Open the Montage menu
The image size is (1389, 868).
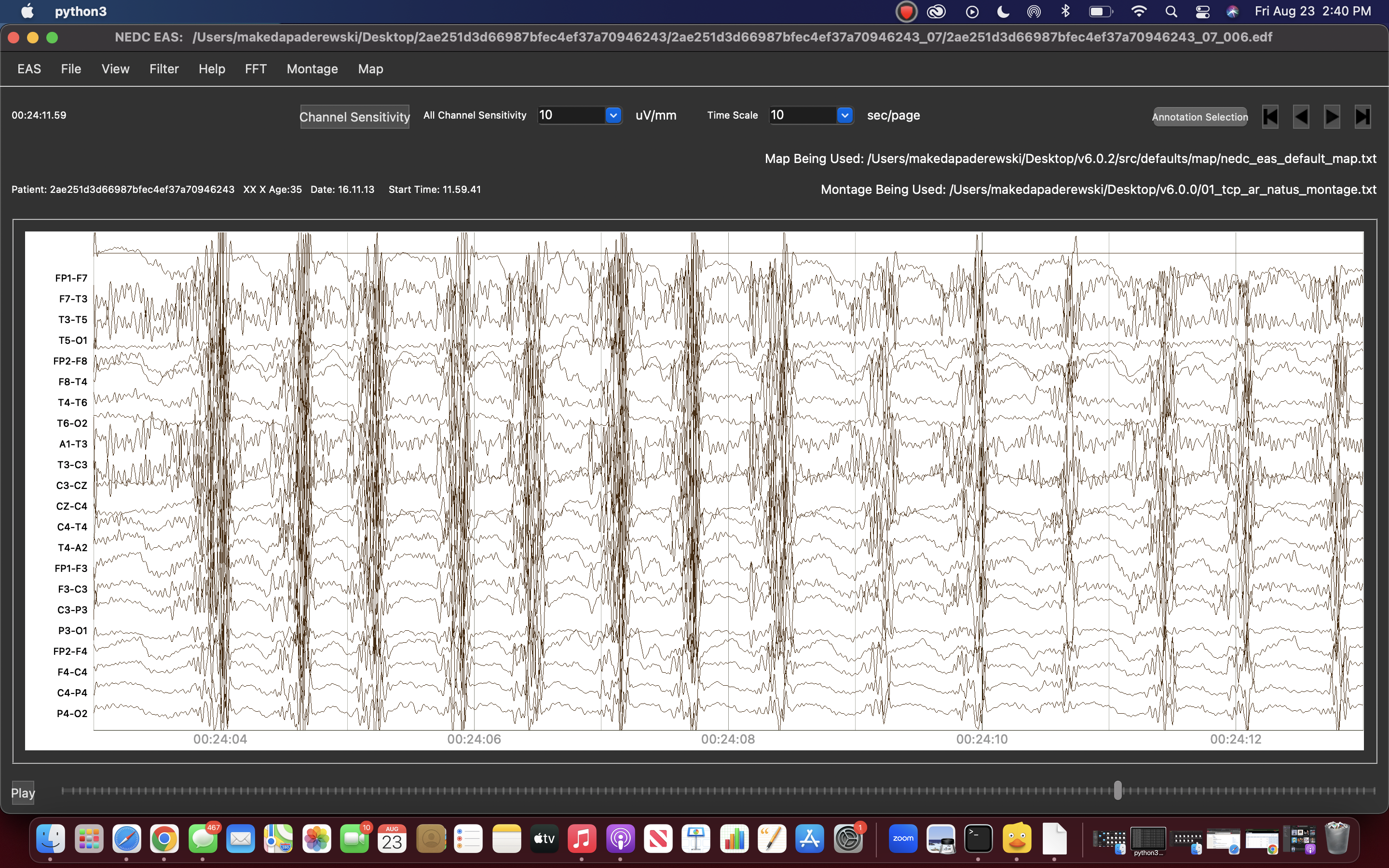312,69
